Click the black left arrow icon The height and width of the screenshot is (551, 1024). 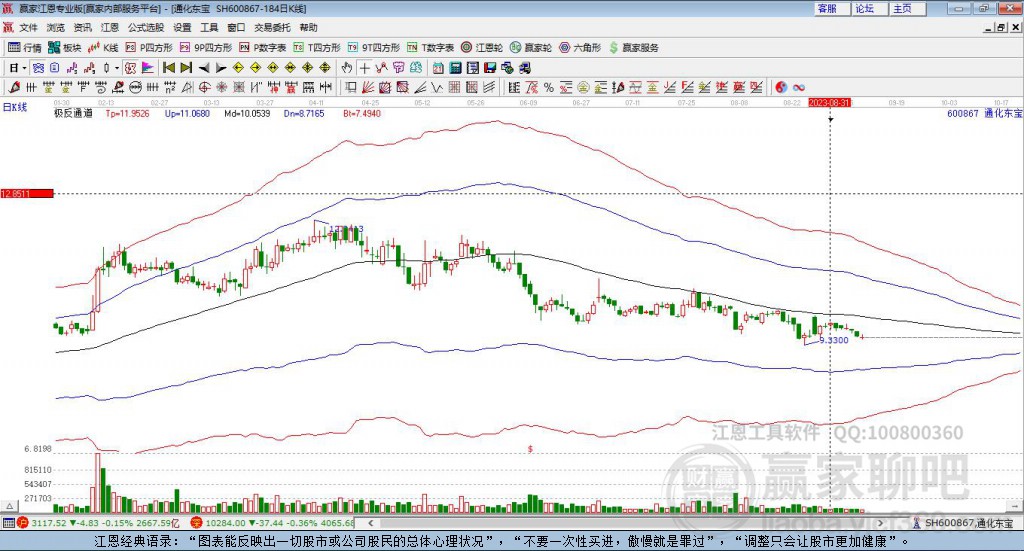(204, 68)
